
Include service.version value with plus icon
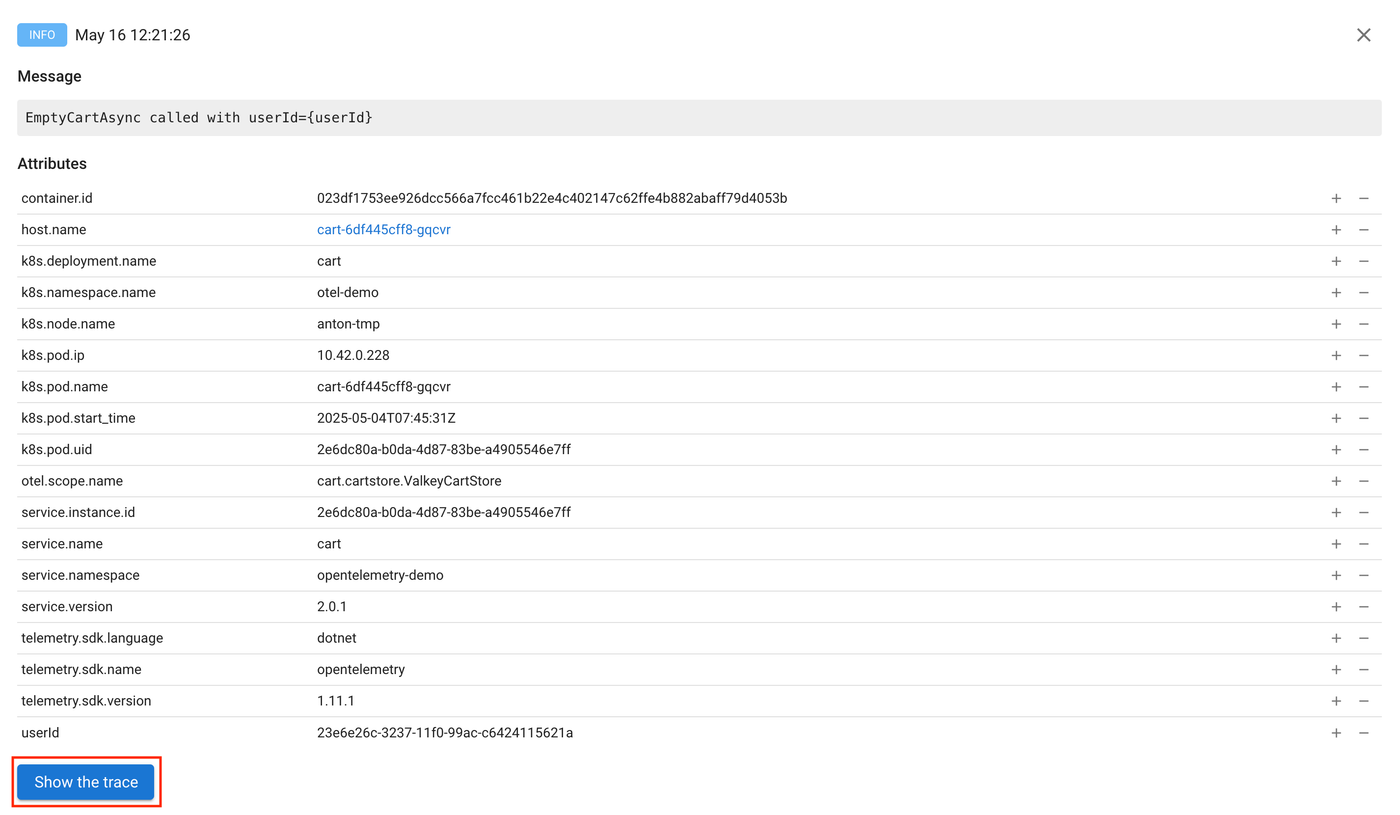point(1336,607)
